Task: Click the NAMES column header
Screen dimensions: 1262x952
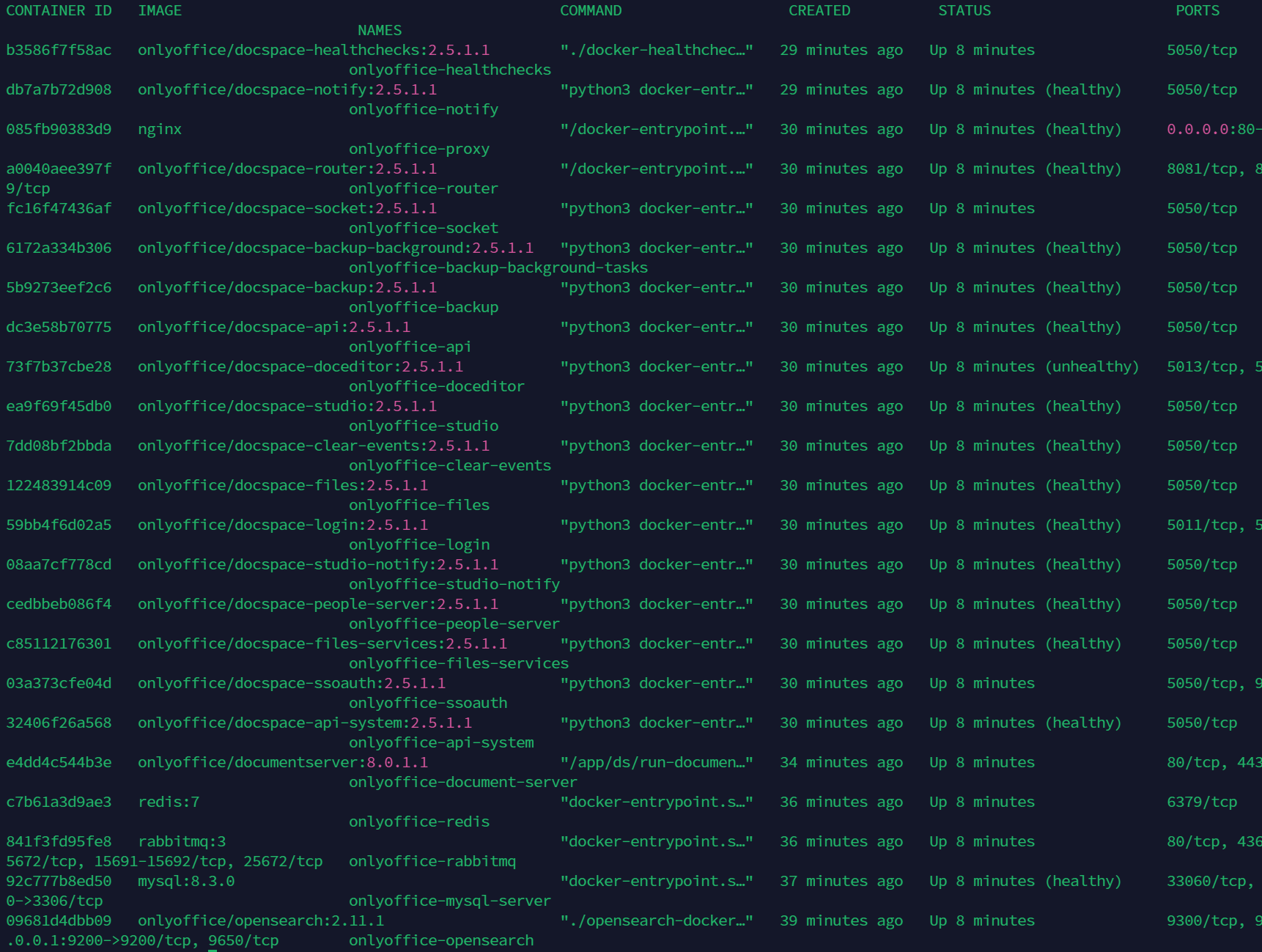Action: pyautogui.click(x=380, y=30)
